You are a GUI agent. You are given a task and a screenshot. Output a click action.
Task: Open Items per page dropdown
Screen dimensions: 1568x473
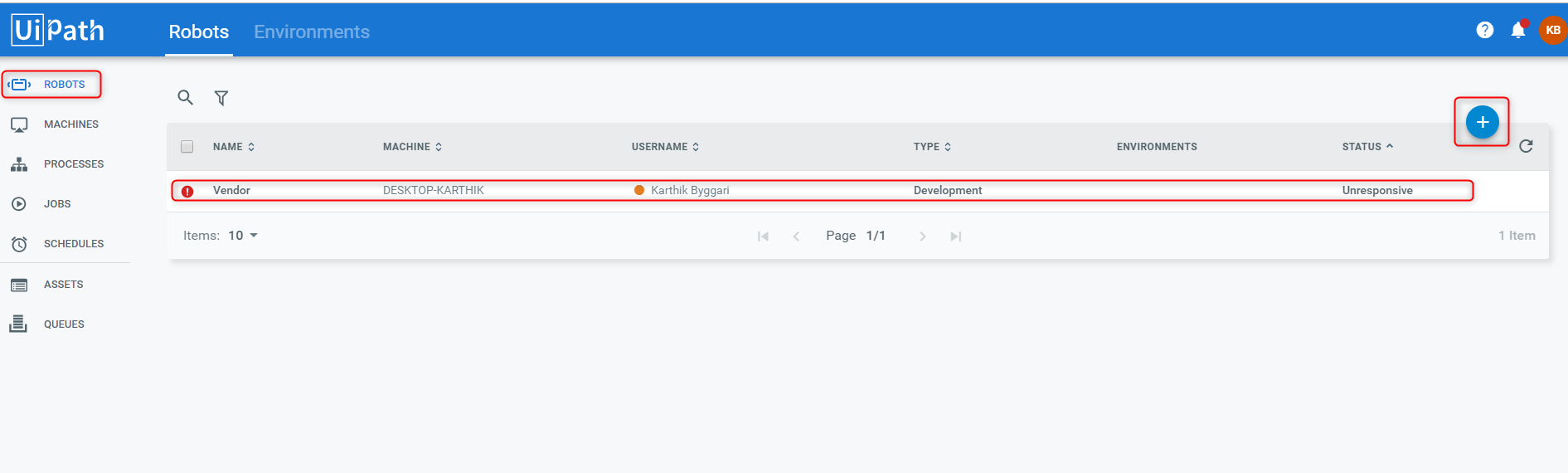coord(244,236)
